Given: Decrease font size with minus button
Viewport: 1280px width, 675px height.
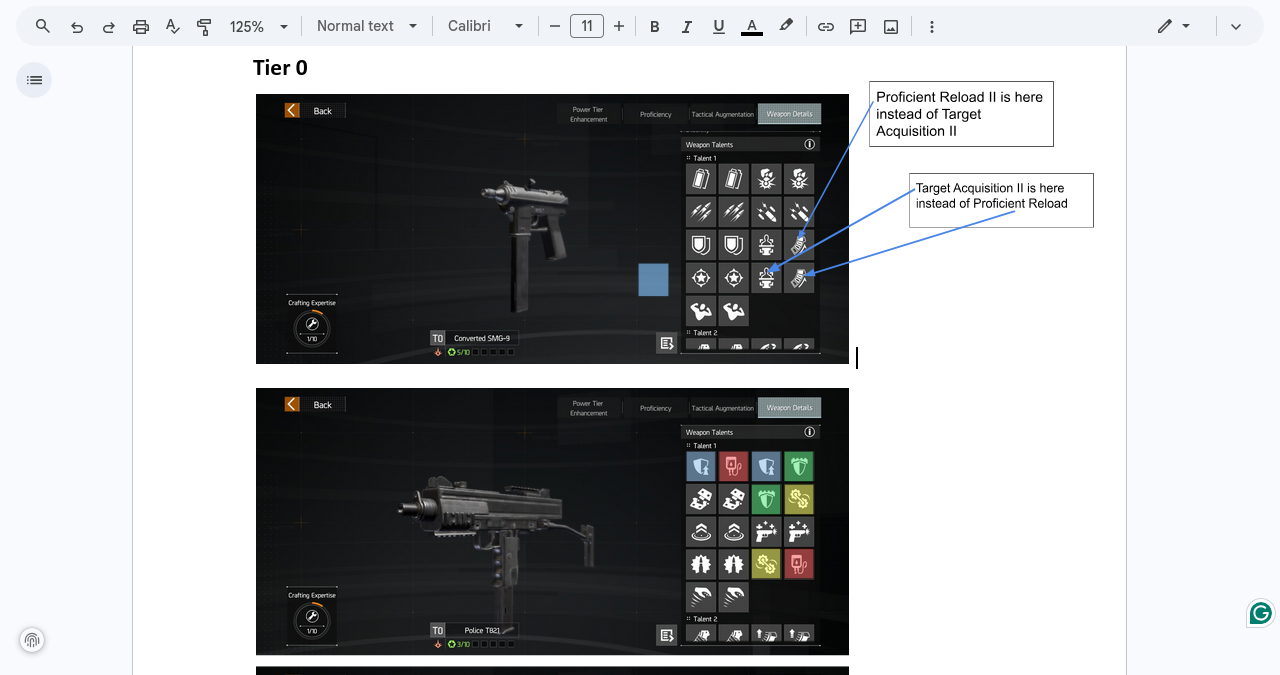Looking at the screenshot, I should (555, 27).
